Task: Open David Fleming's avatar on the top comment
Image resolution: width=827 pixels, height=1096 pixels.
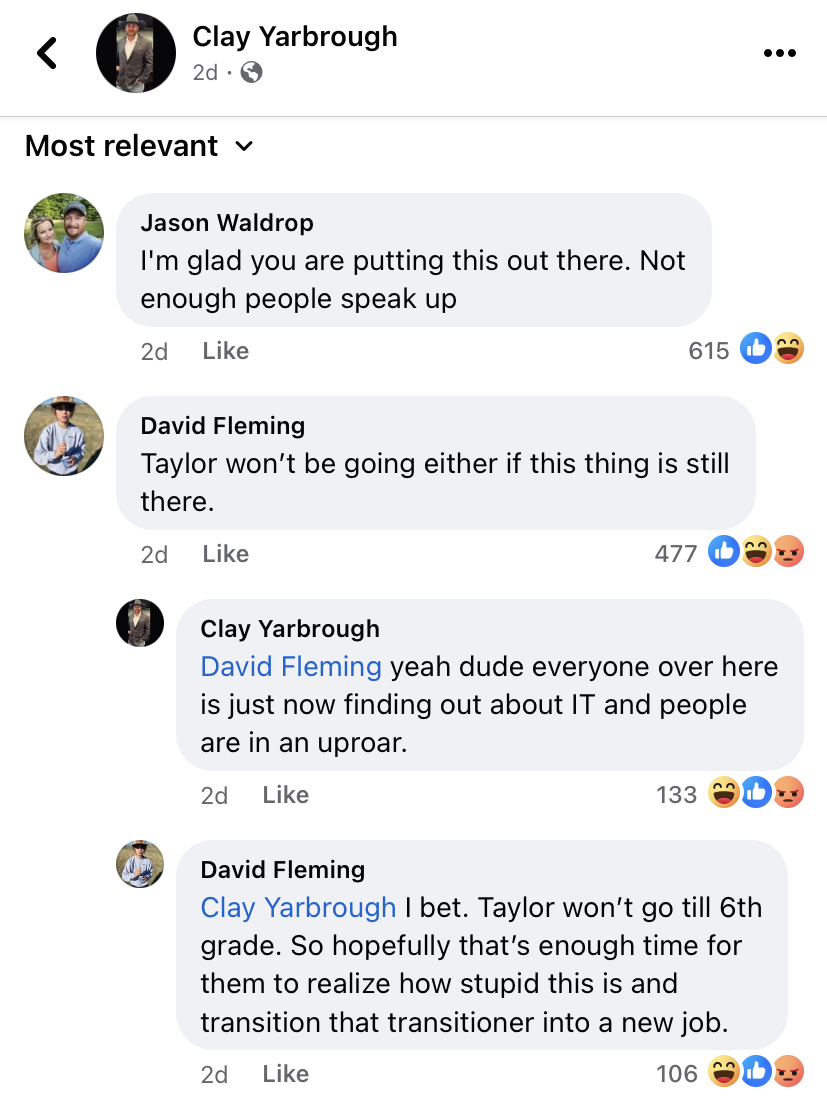Action: coord(64,436)
